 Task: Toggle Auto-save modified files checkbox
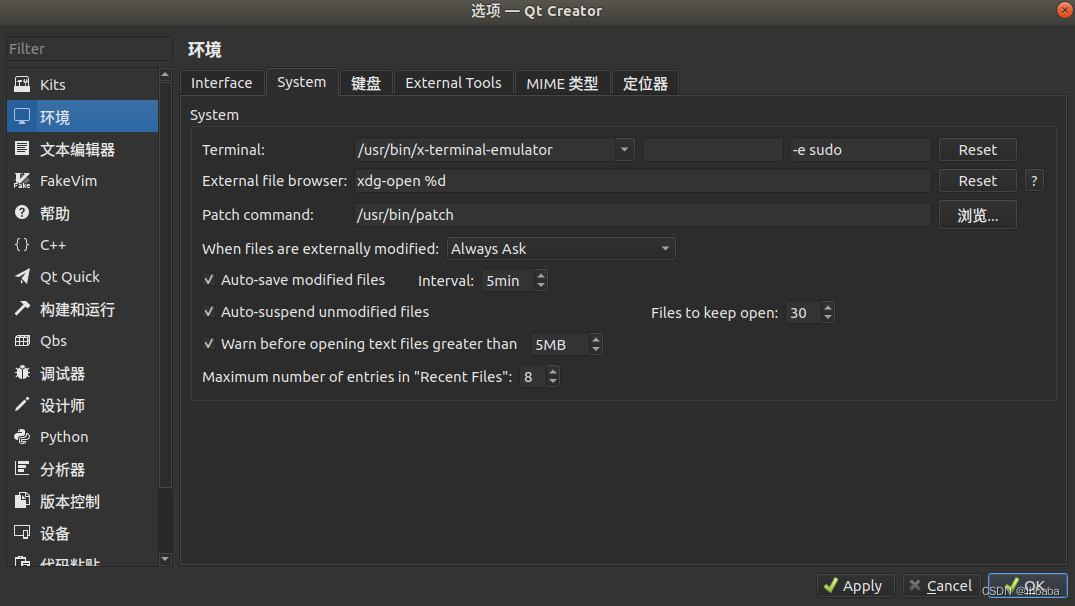point(208,280)
